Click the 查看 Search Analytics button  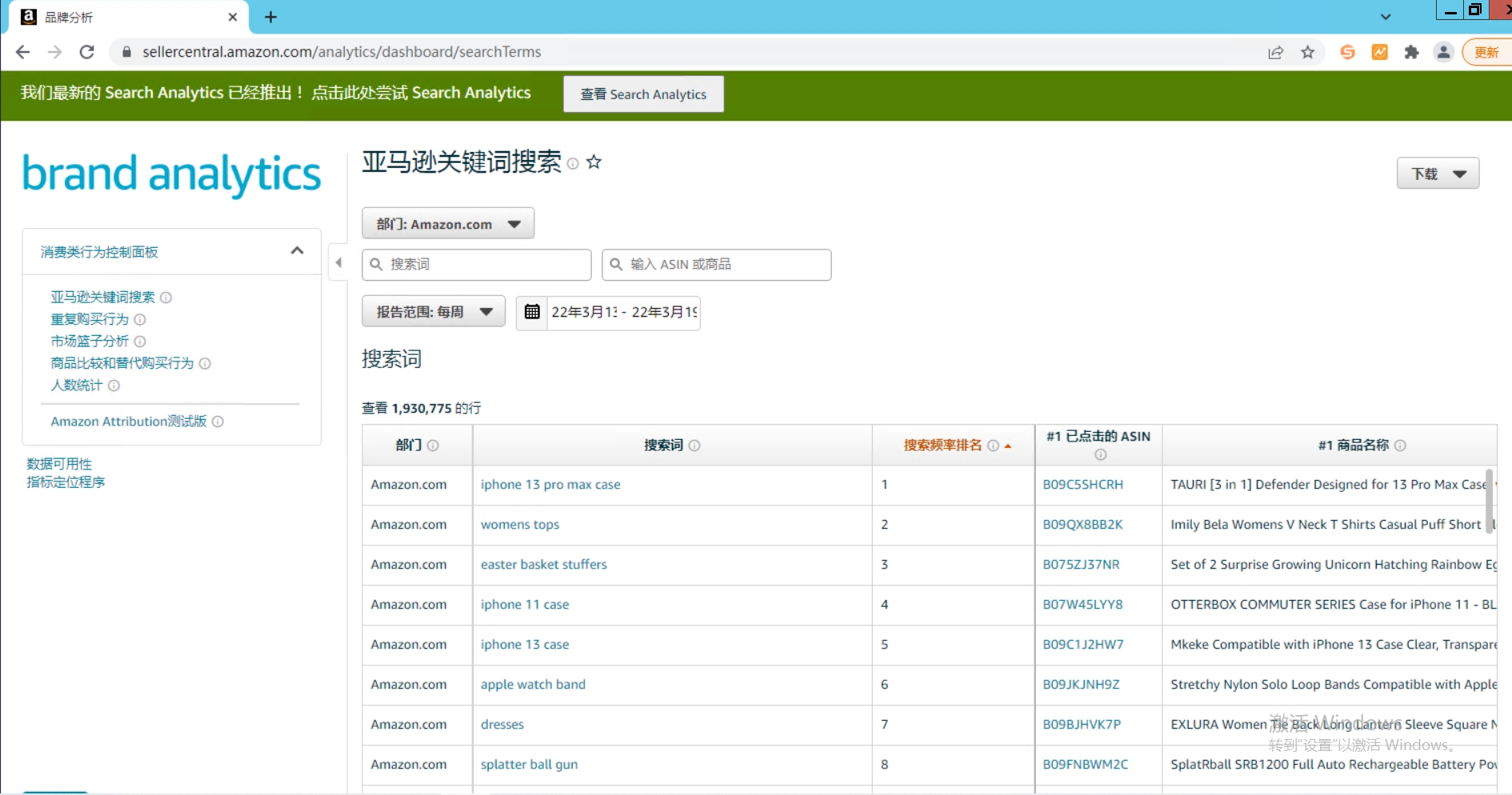(x=643, y=94)
